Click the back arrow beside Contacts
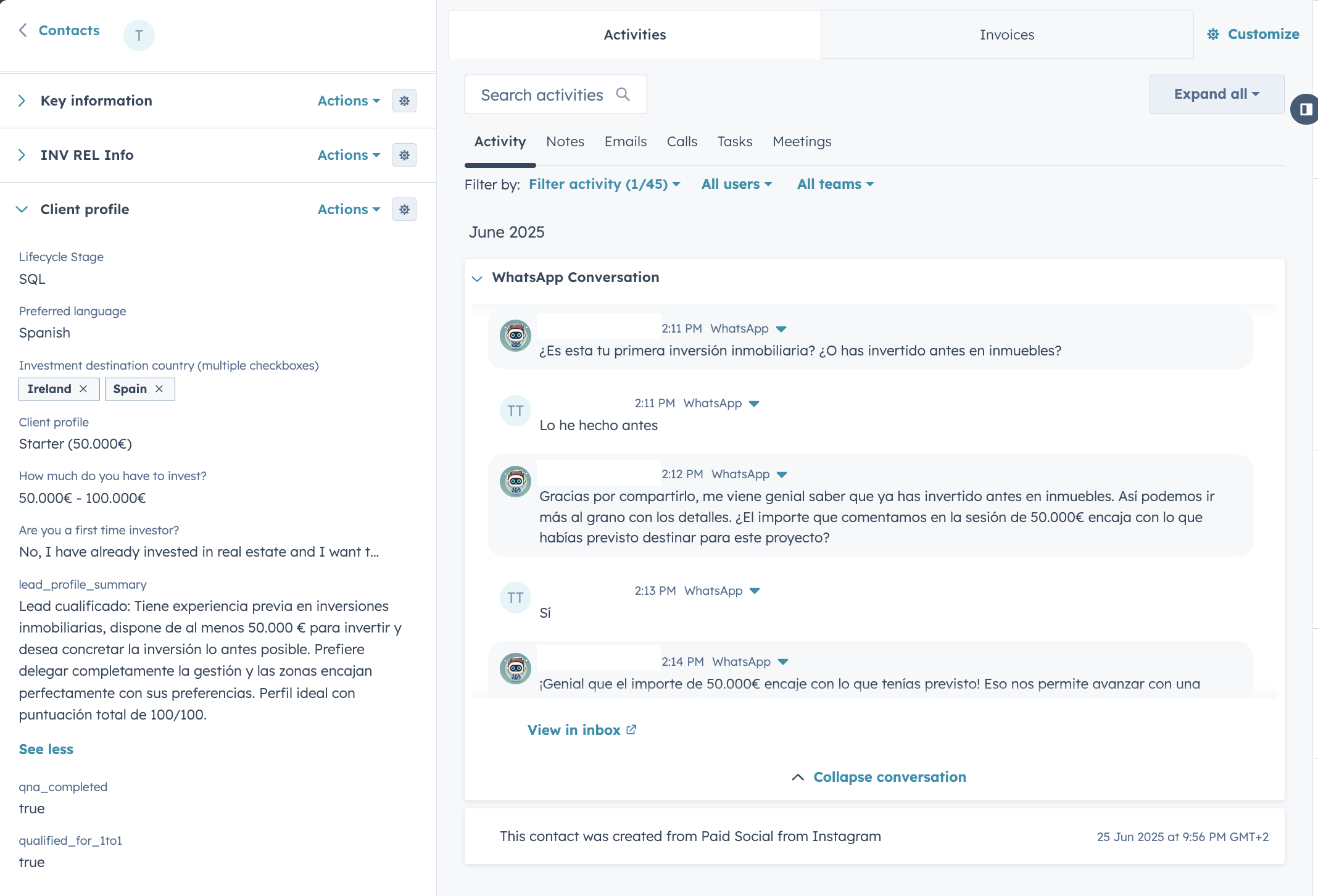Screen dimensions: 1318x896 click(x=22, y=30)
